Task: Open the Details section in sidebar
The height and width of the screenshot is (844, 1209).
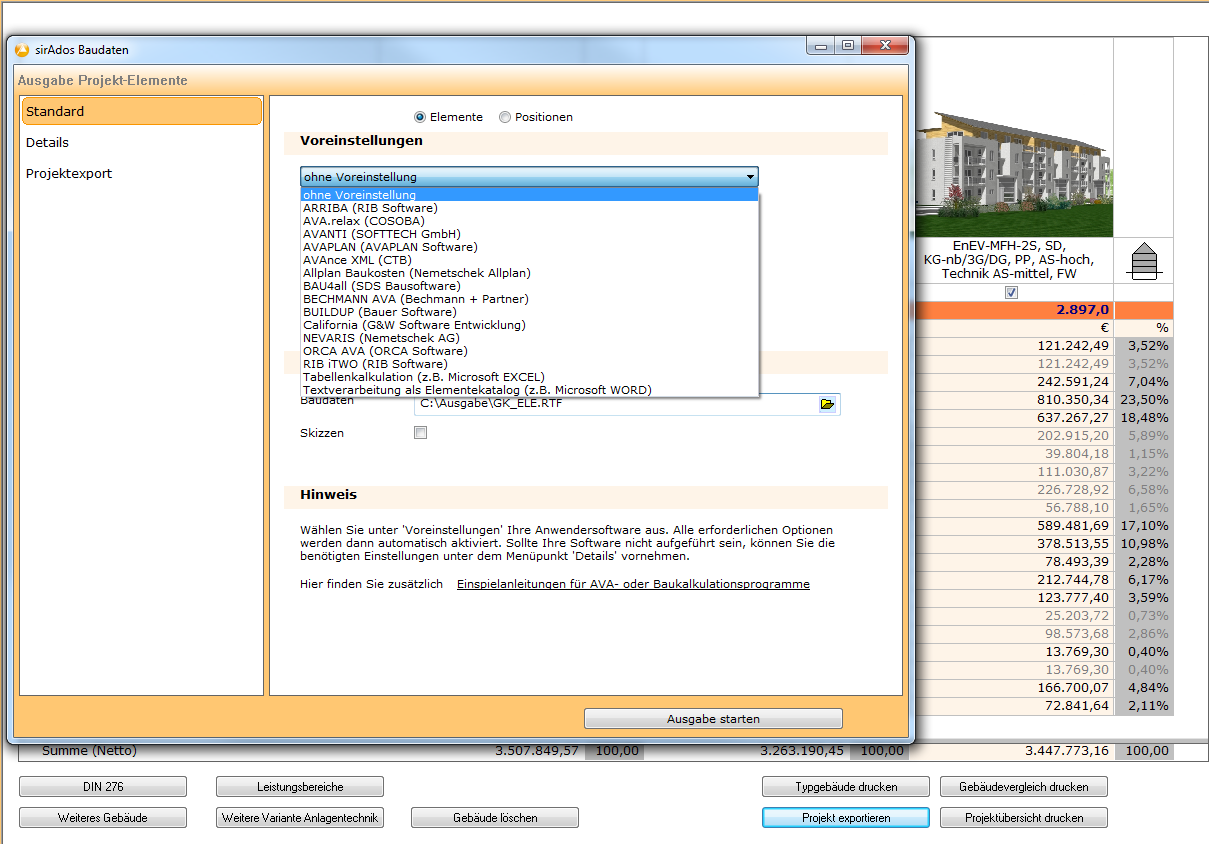Action: click(48, 143)
